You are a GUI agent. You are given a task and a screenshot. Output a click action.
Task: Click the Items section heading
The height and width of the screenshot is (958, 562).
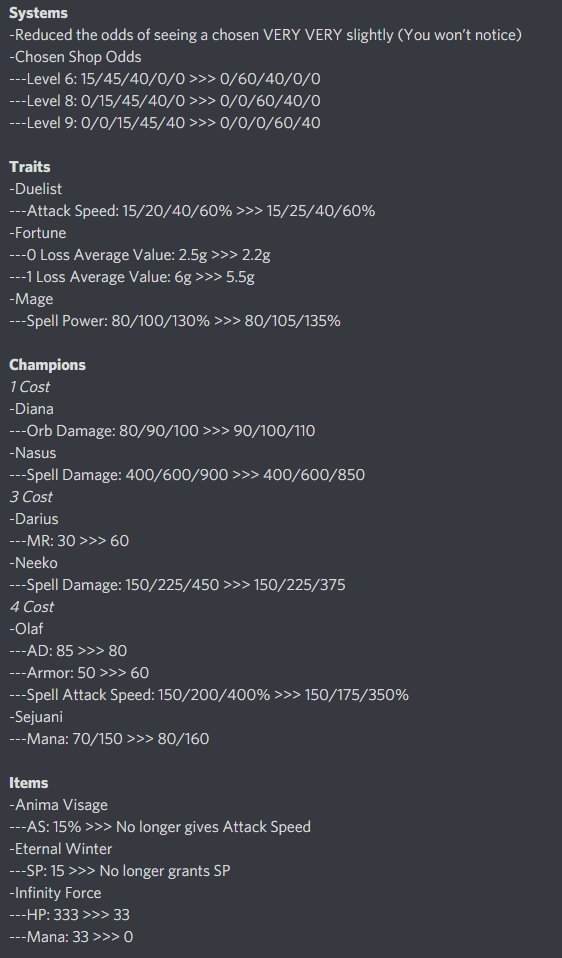[29, 783]
